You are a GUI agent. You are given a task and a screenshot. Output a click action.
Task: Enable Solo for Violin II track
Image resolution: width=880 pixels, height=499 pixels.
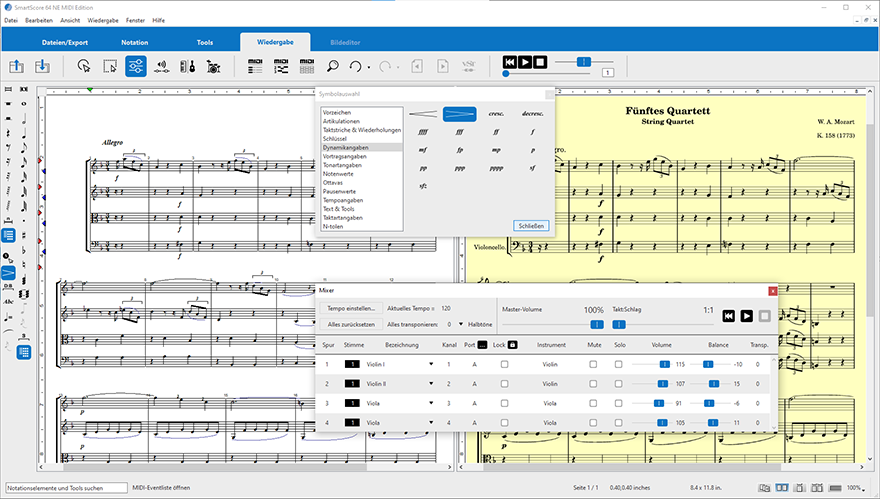(x=620, y=384)
